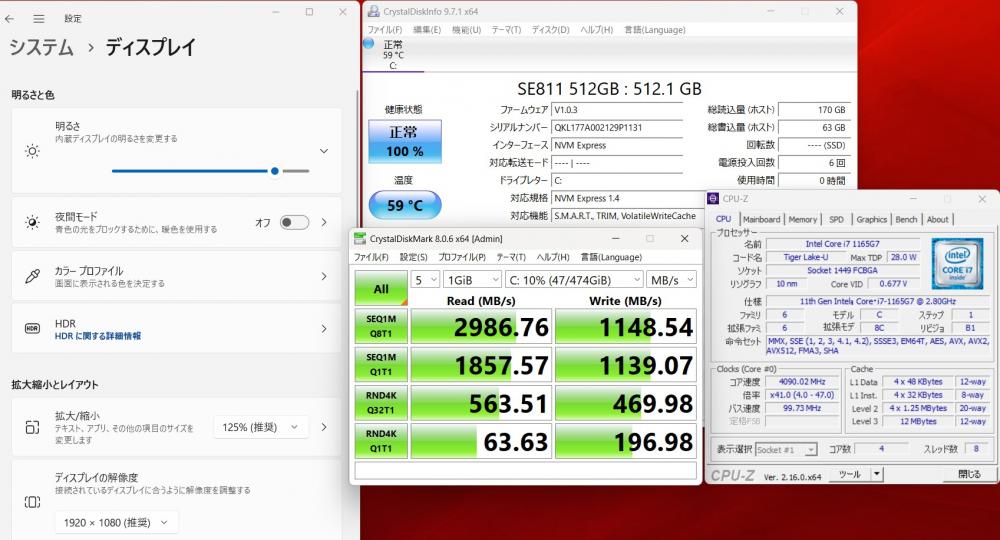The width and height of the screenshot is (1000, 540).
Task: Click the 59 °C temperature indicator
Action: click(404, 206)
